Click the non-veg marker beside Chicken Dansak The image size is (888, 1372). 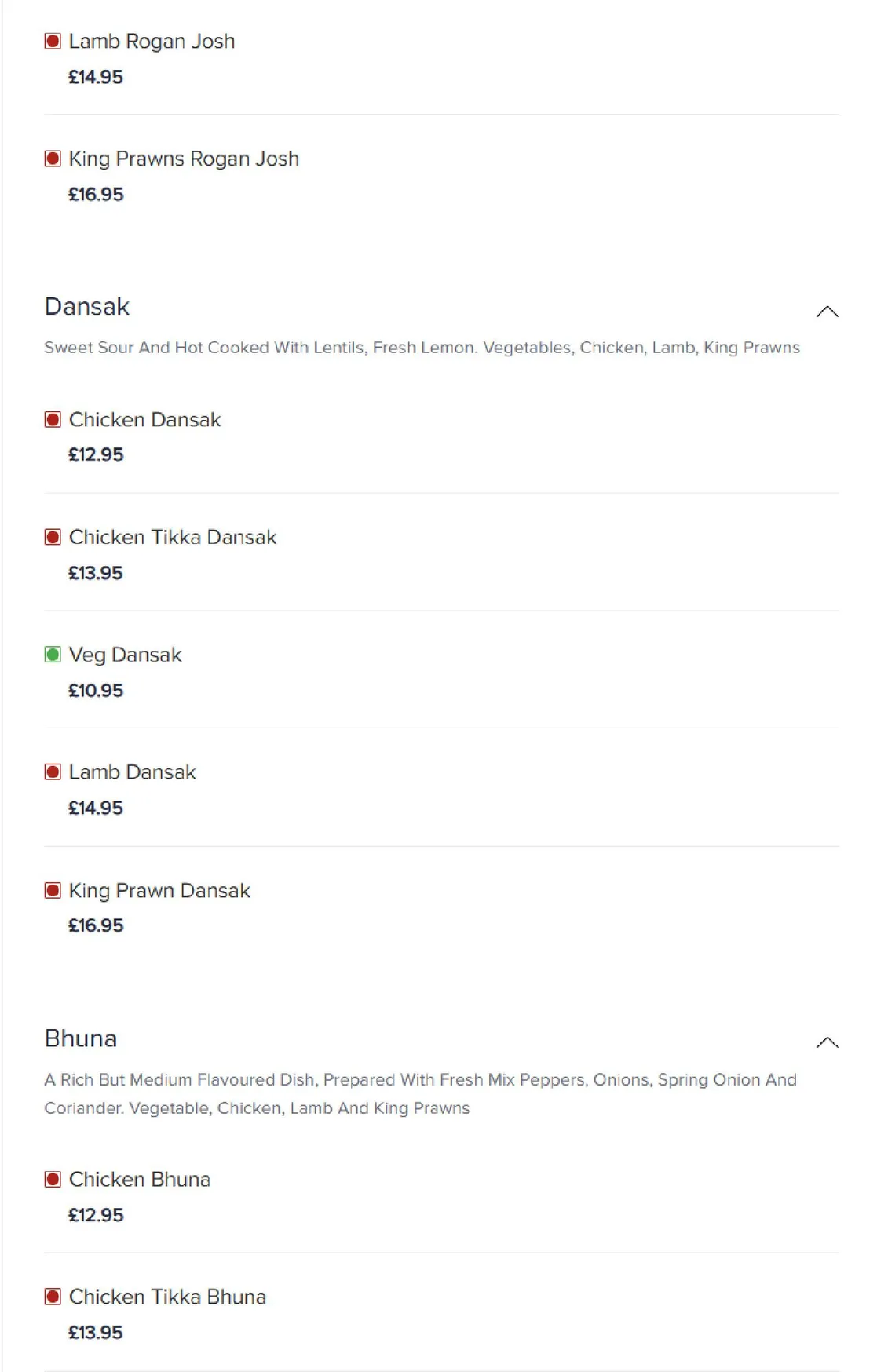pos(53,420)
